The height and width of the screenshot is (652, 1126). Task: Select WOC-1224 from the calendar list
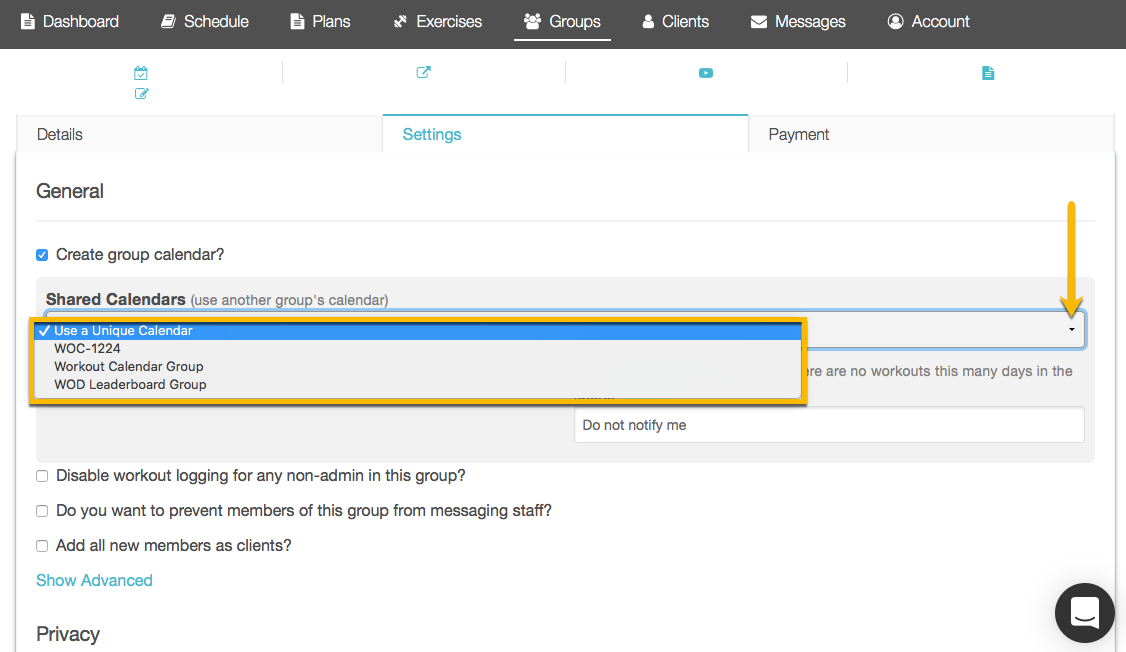point(418,348)
